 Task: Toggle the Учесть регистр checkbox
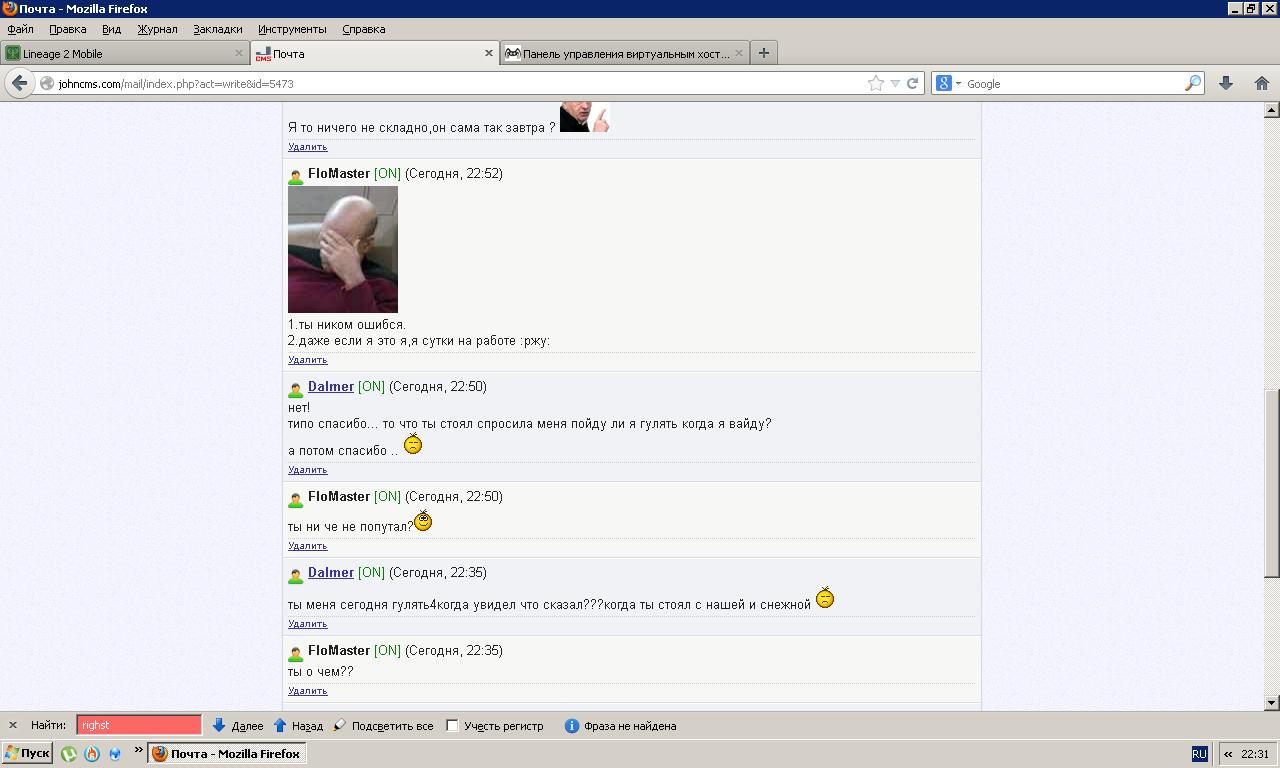(452, 726)
